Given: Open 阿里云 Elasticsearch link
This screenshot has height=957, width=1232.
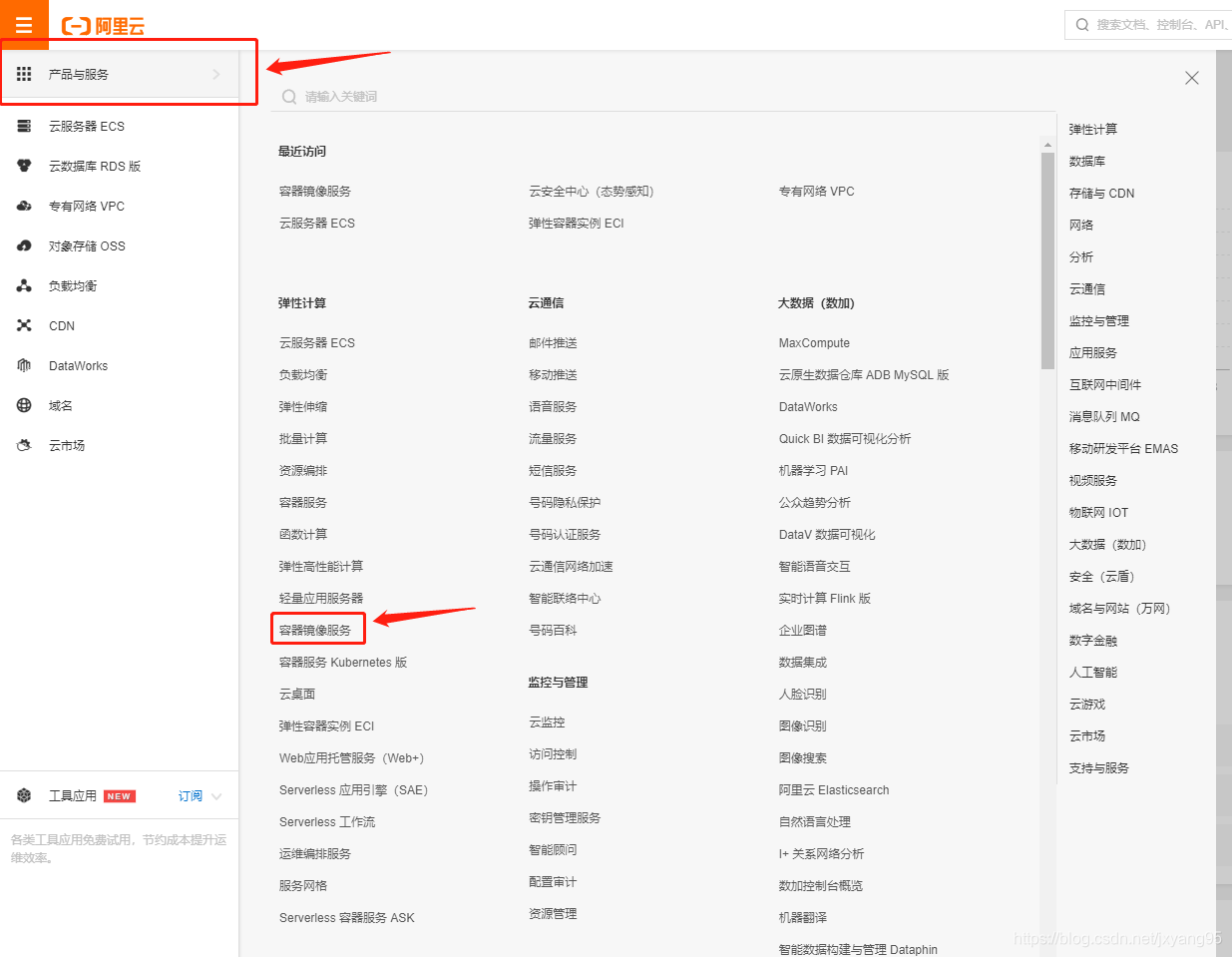Looking at the screenshot, I should (834, 790).
